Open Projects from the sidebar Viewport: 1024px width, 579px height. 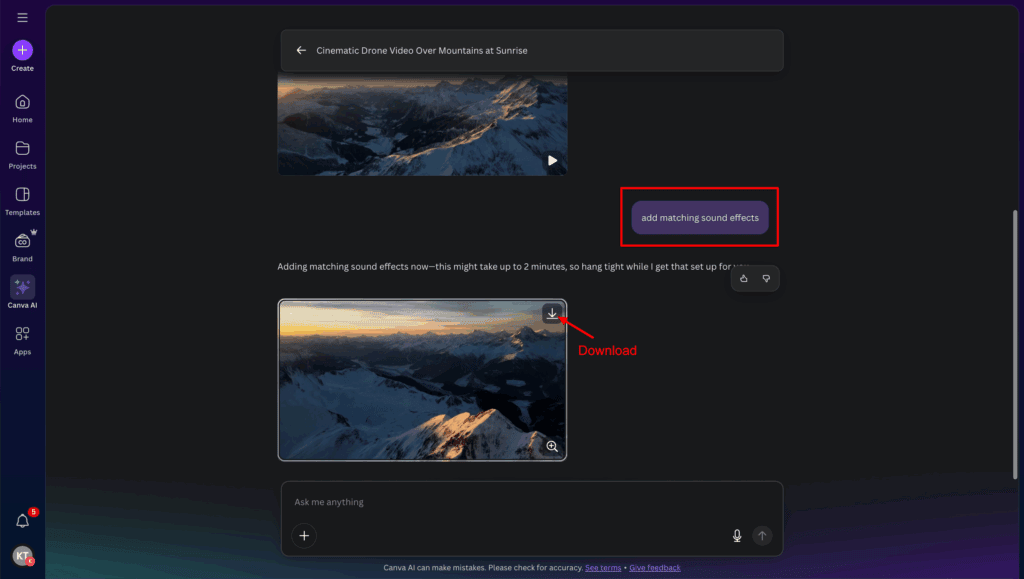click(22, 150)
